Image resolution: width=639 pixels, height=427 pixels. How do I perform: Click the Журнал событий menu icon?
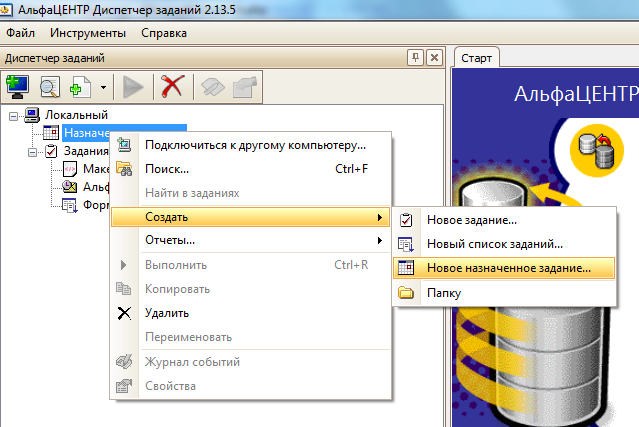tap(124, 361)
